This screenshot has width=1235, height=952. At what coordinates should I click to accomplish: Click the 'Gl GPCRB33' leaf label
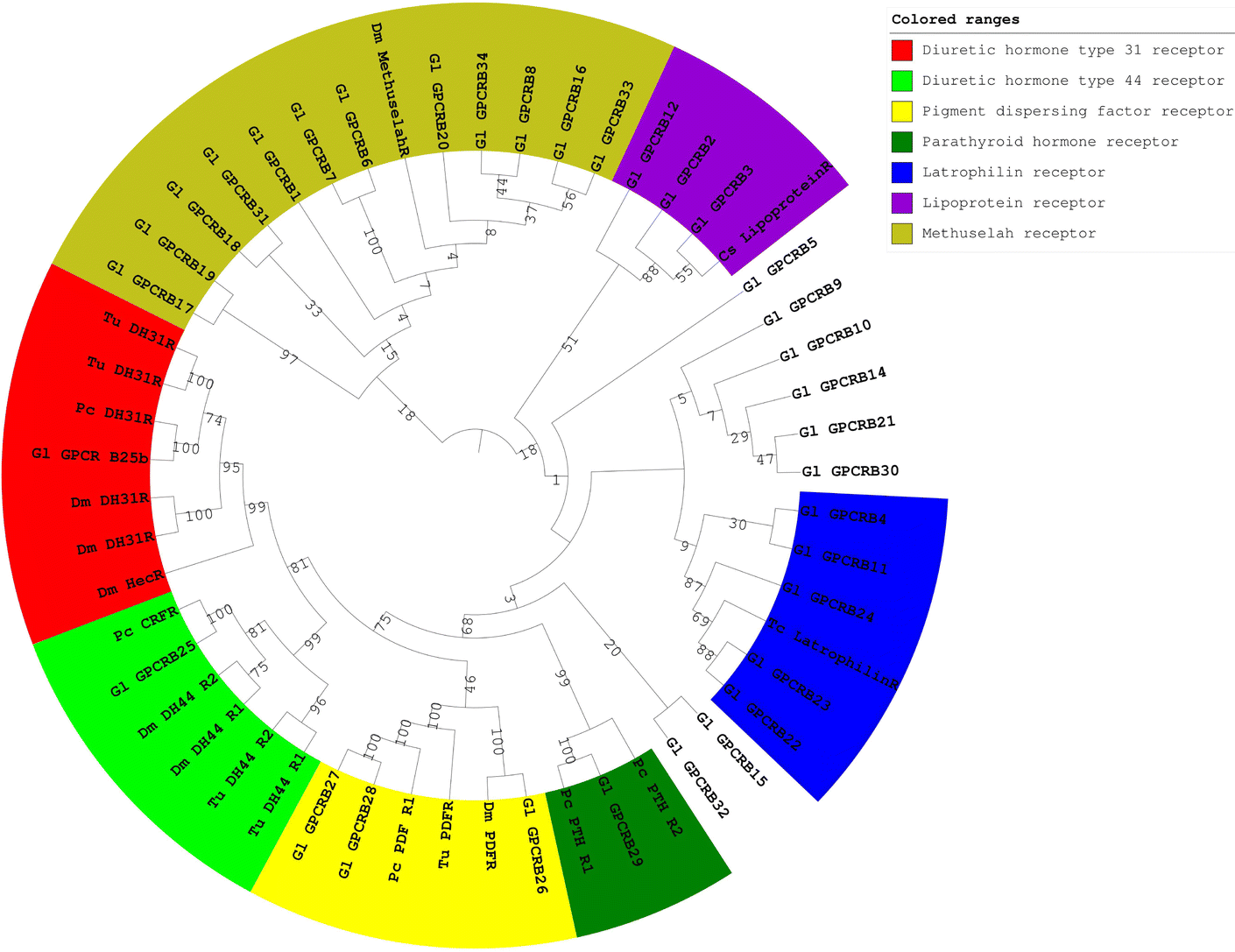coord(610,125)
